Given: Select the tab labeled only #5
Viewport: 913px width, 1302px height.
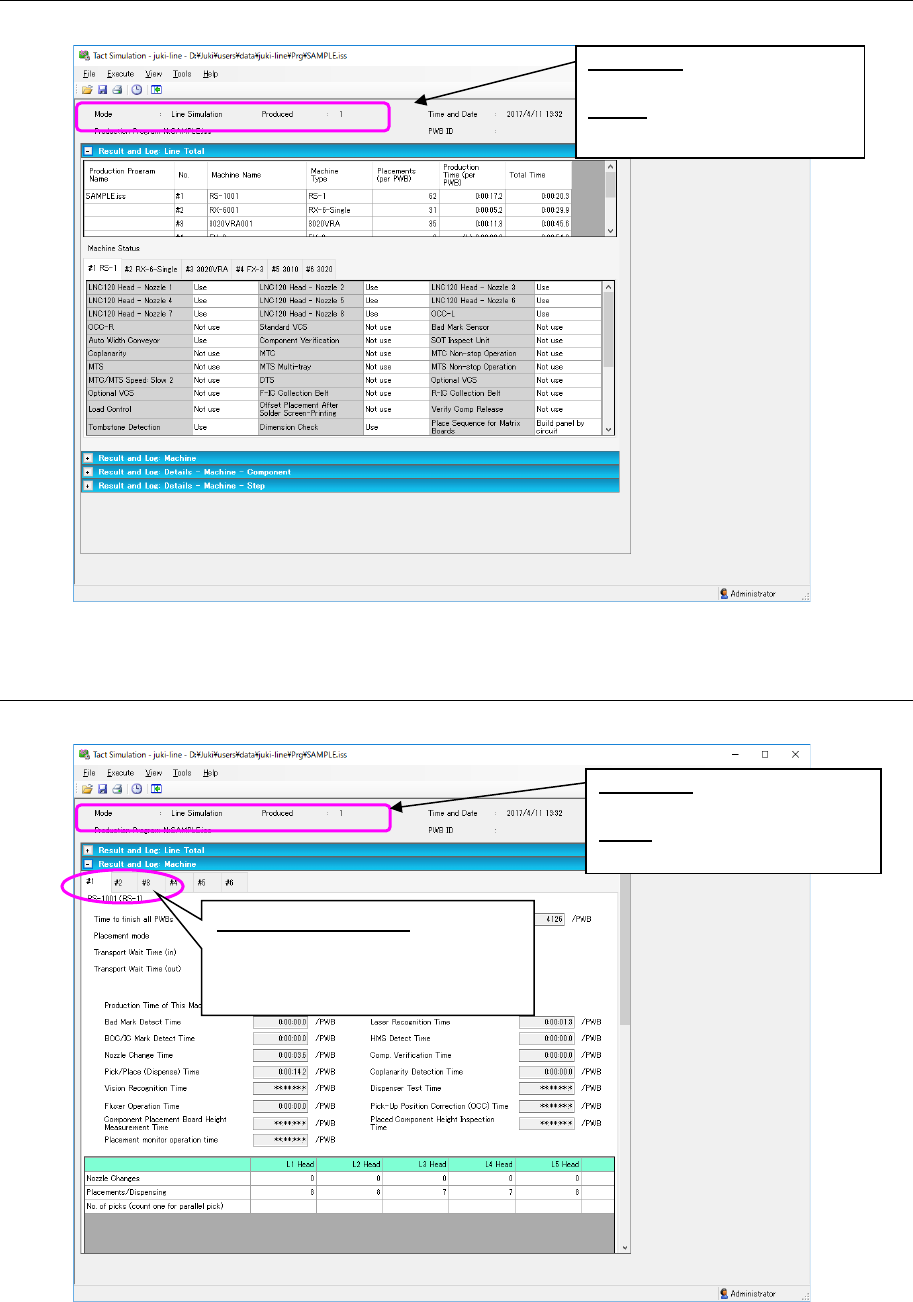Looking at the screenshot, I should 202,883.
